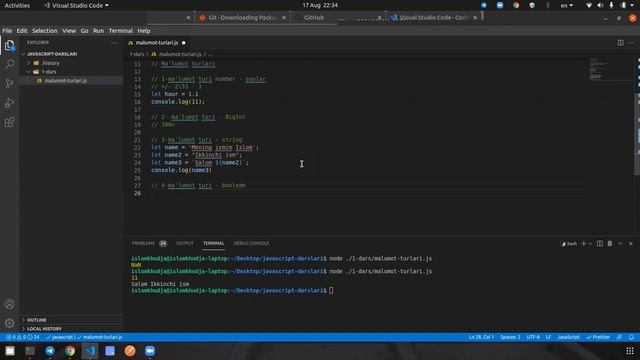Click Ln 28, Col 1 in status bar
The height and width of the screenshot is (360, 640).
481,337
